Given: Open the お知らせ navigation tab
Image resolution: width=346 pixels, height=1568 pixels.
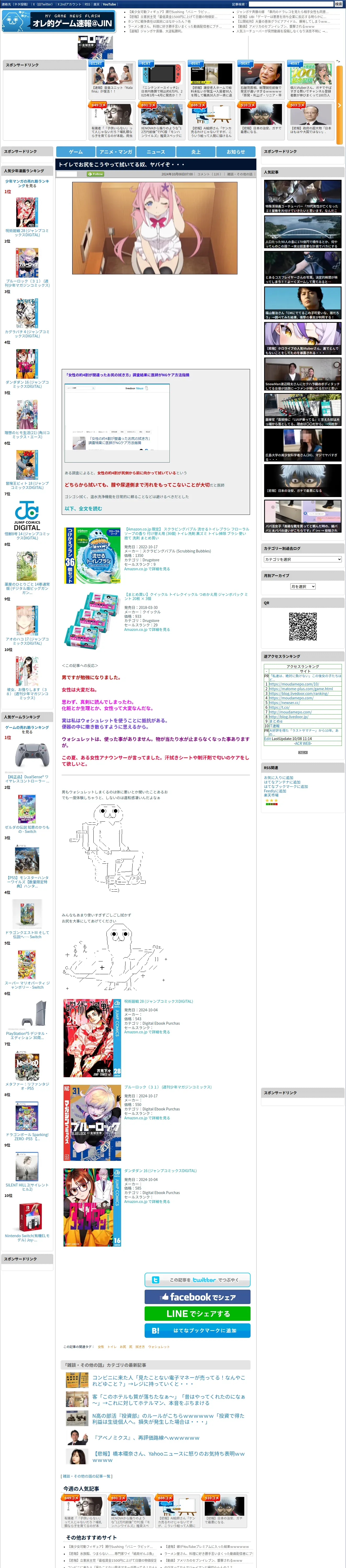Looking at the screenshot, I should (x=236, y=152).
